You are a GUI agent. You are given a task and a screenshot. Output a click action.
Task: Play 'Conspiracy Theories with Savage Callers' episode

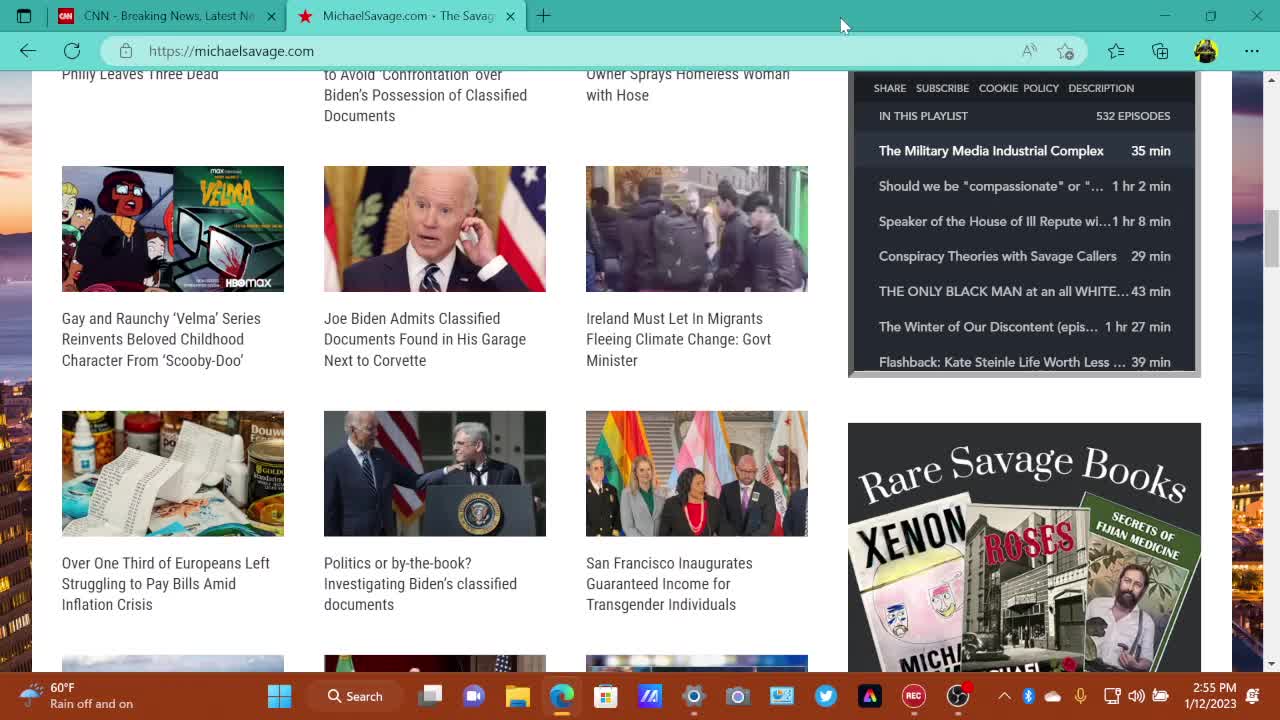(x=1024, y=256)
